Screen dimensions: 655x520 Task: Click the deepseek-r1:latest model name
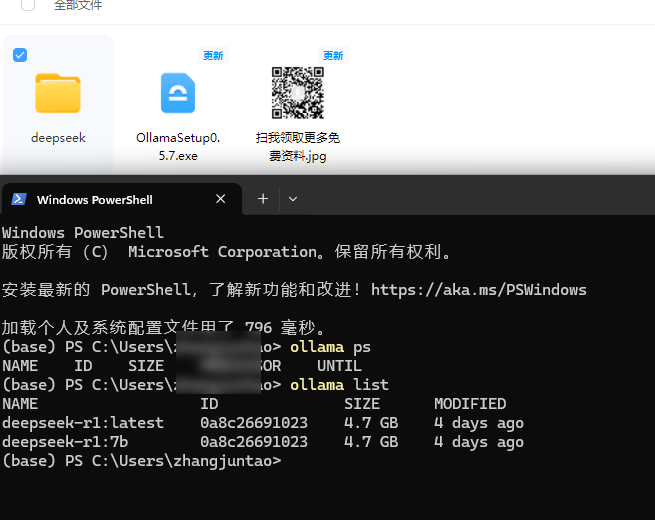(83, 423)
